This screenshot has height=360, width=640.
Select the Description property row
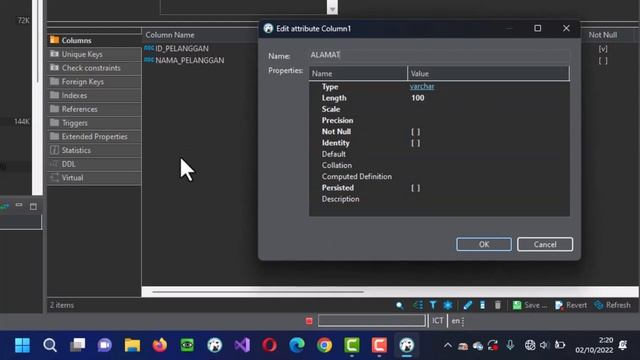(439, 199)
